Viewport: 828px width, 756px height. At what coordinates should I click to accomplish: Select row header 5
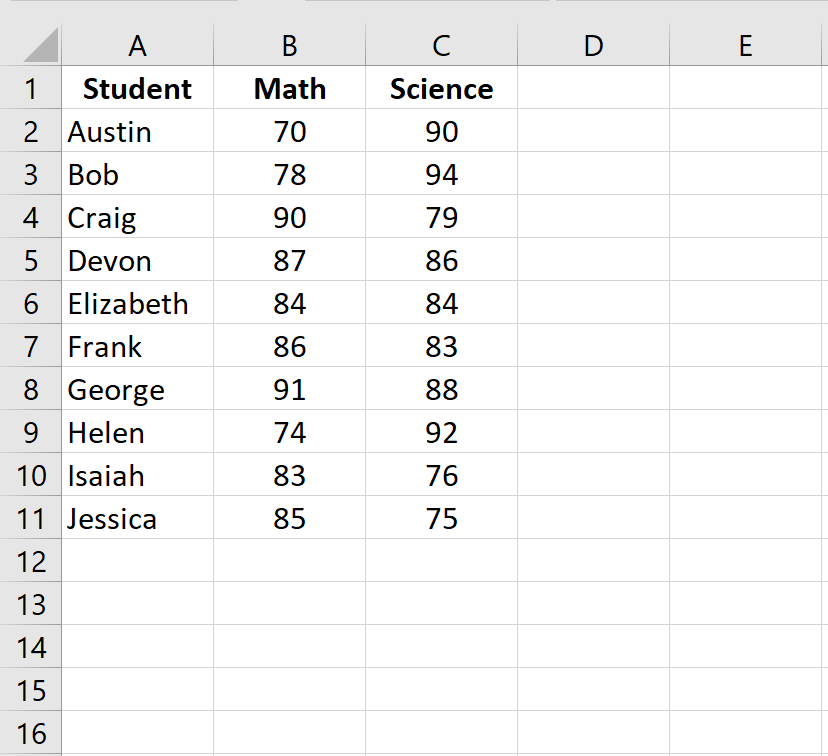click(x=31, y=260)
